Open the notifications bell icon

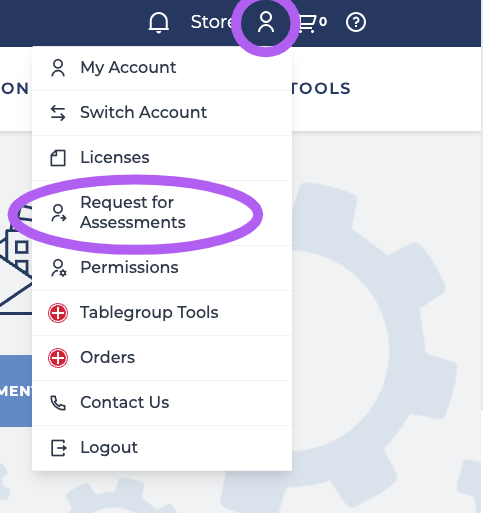159,23
